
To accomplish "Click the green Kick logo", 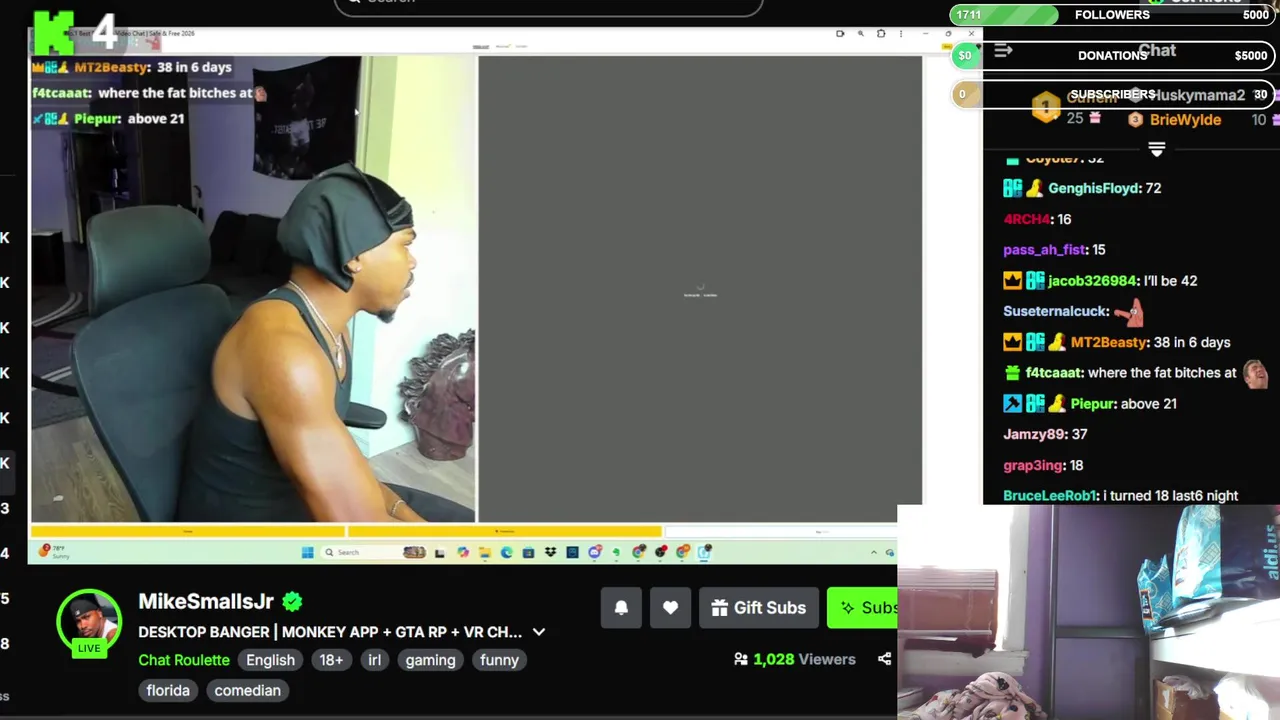I will pyautogui.click(x=54, y=32).
